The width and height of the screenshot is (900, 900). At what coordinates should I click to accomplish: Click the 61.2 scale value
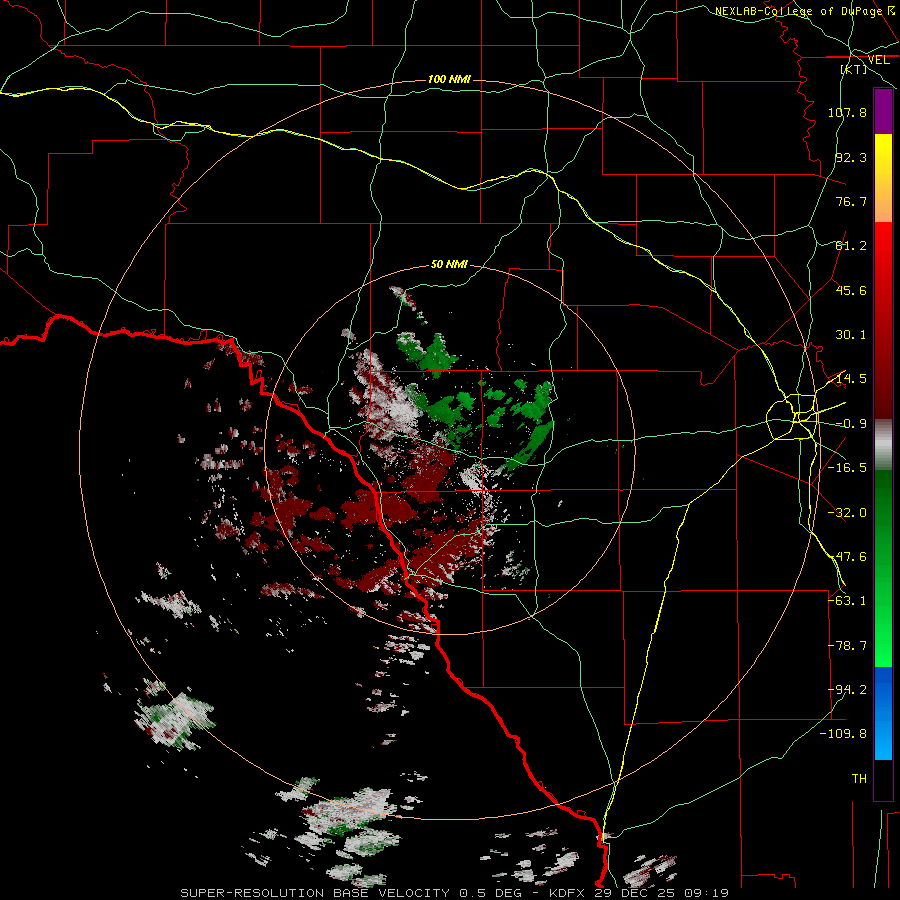(x=851, y=246)
